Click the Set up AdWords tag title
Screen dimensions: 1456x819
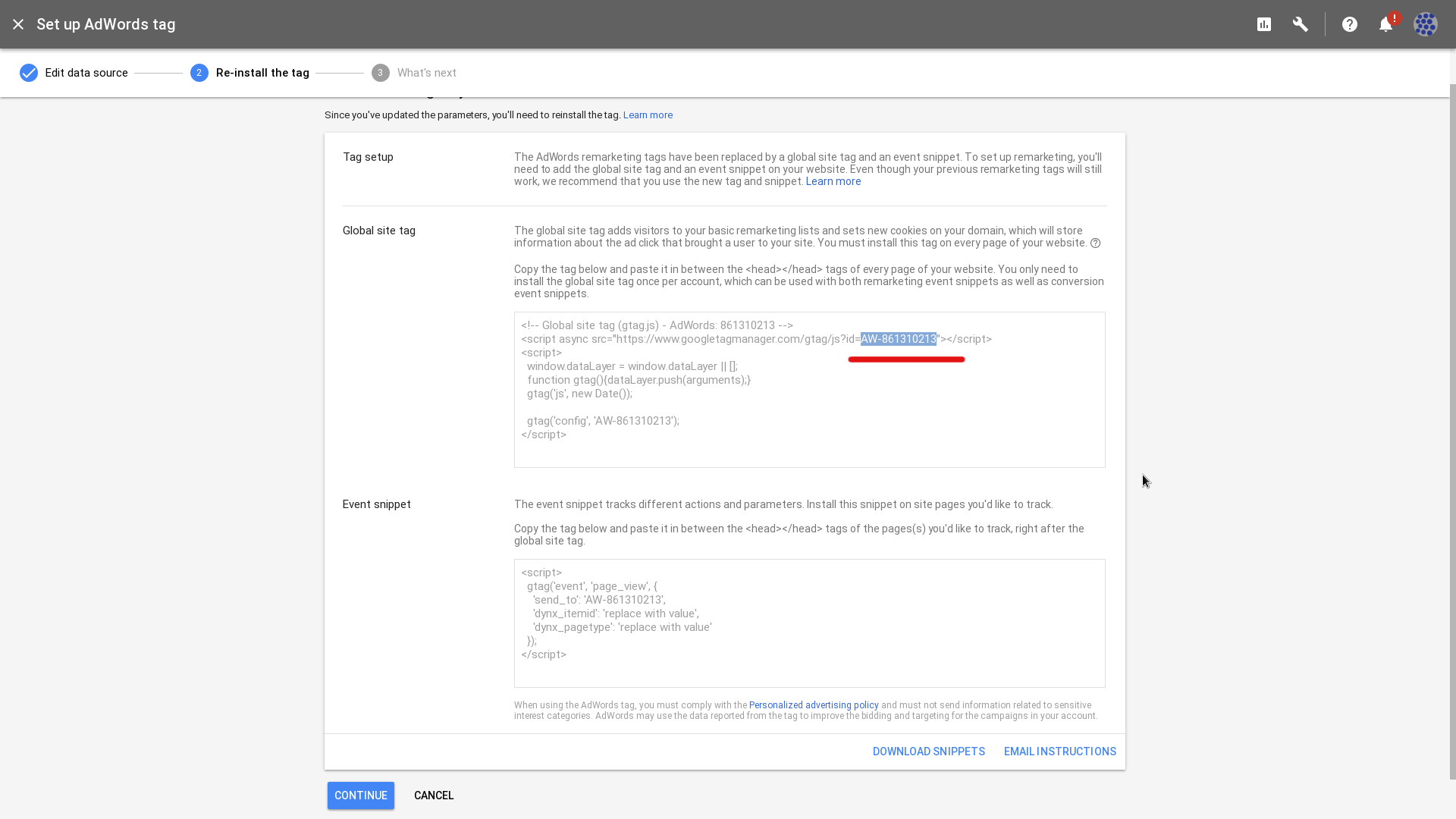(106, 24)
